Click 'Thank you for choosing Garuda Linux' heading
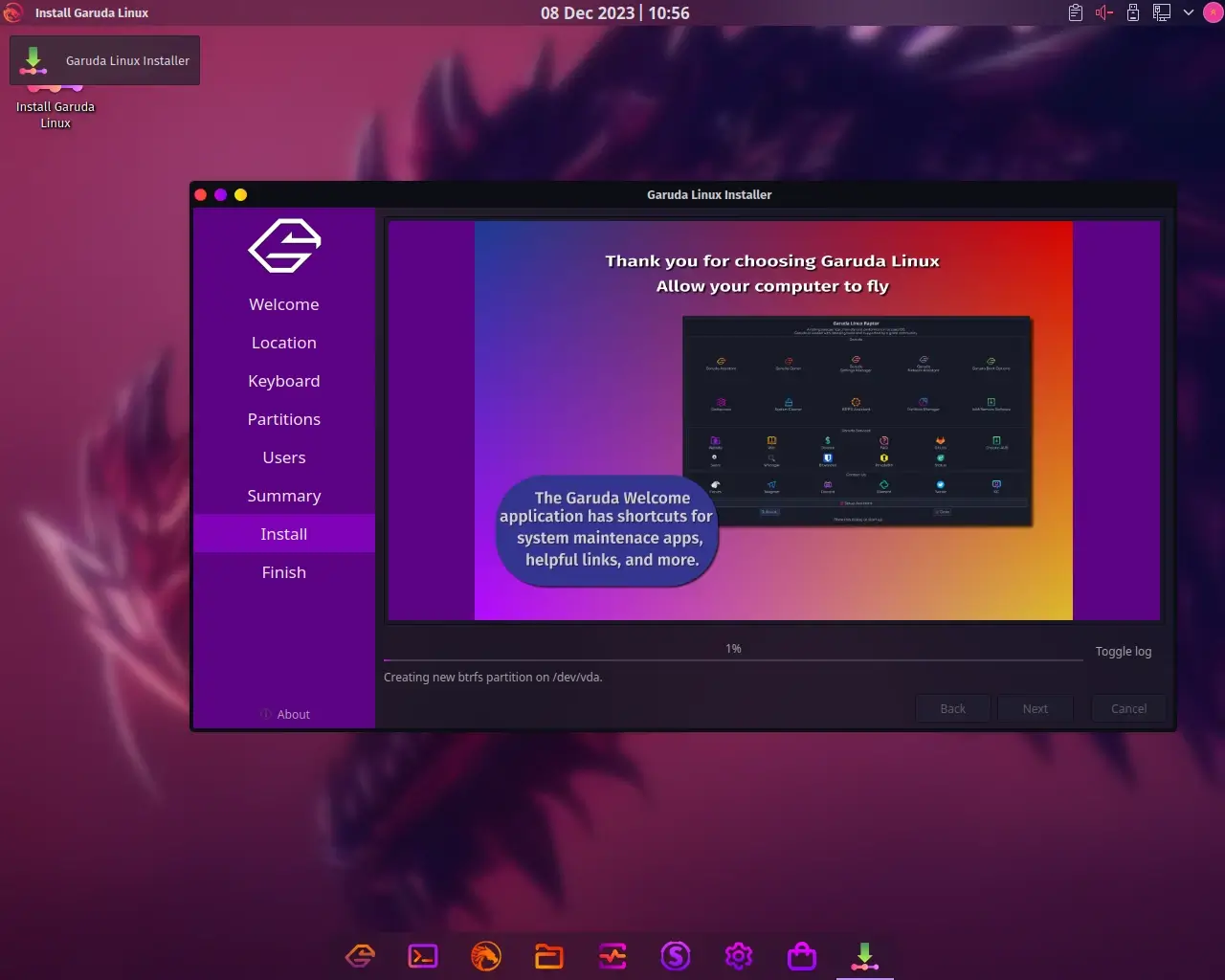Viewport: 1225px width, 980px height. click(772, 261)
